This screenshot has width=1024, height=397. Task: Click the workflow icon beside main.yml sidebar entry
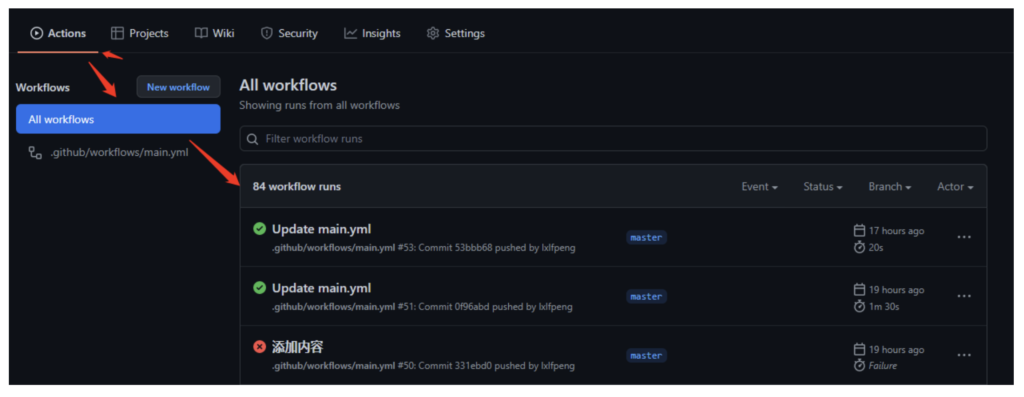click(35, 153)
